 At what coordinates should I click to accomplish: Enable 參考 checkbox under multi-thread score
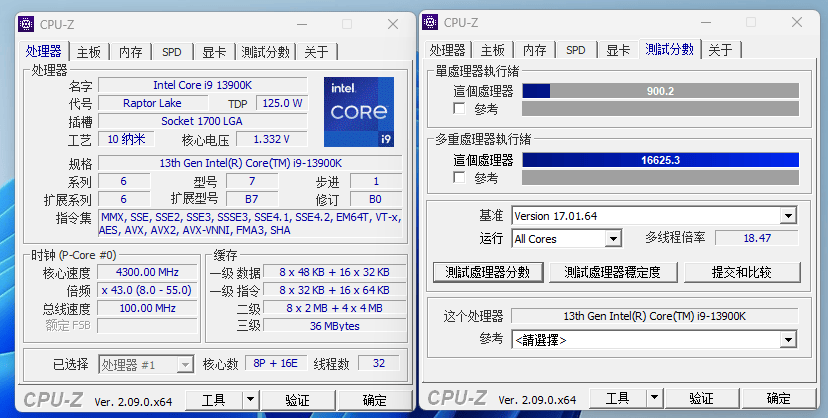coord(460,178)
